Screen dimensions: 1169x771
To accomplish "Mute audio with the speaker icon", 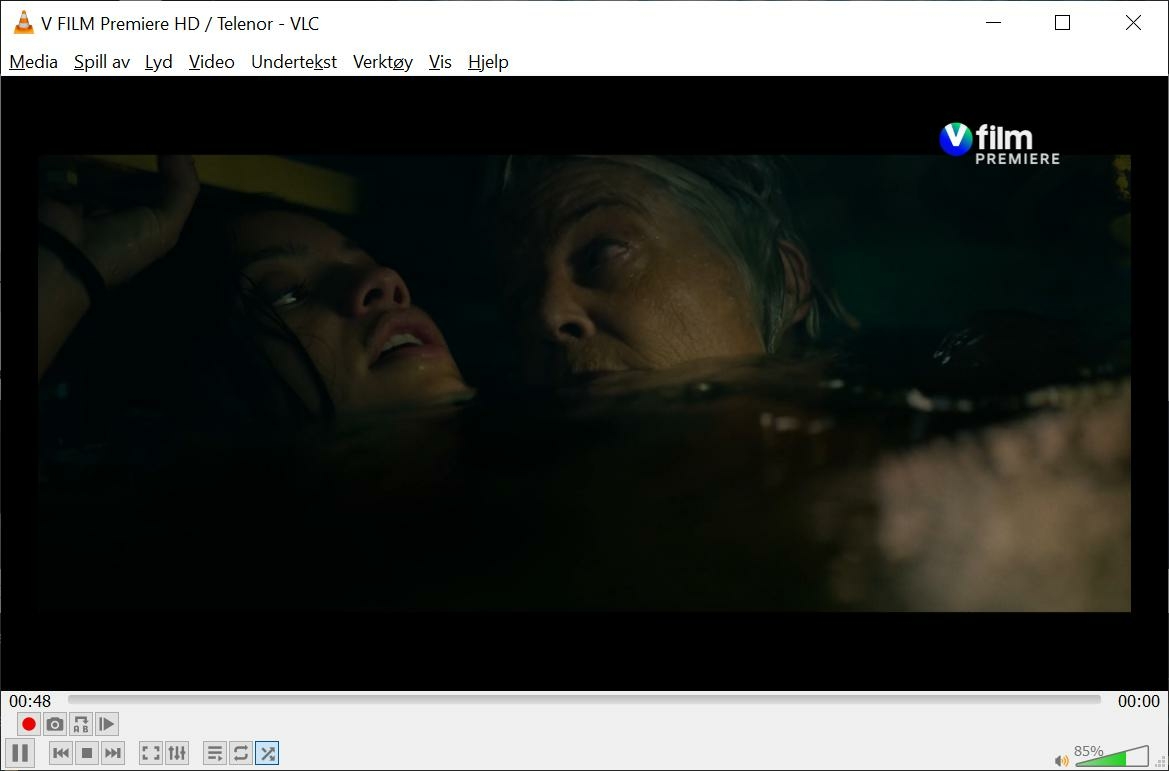I will point(1062,761).
